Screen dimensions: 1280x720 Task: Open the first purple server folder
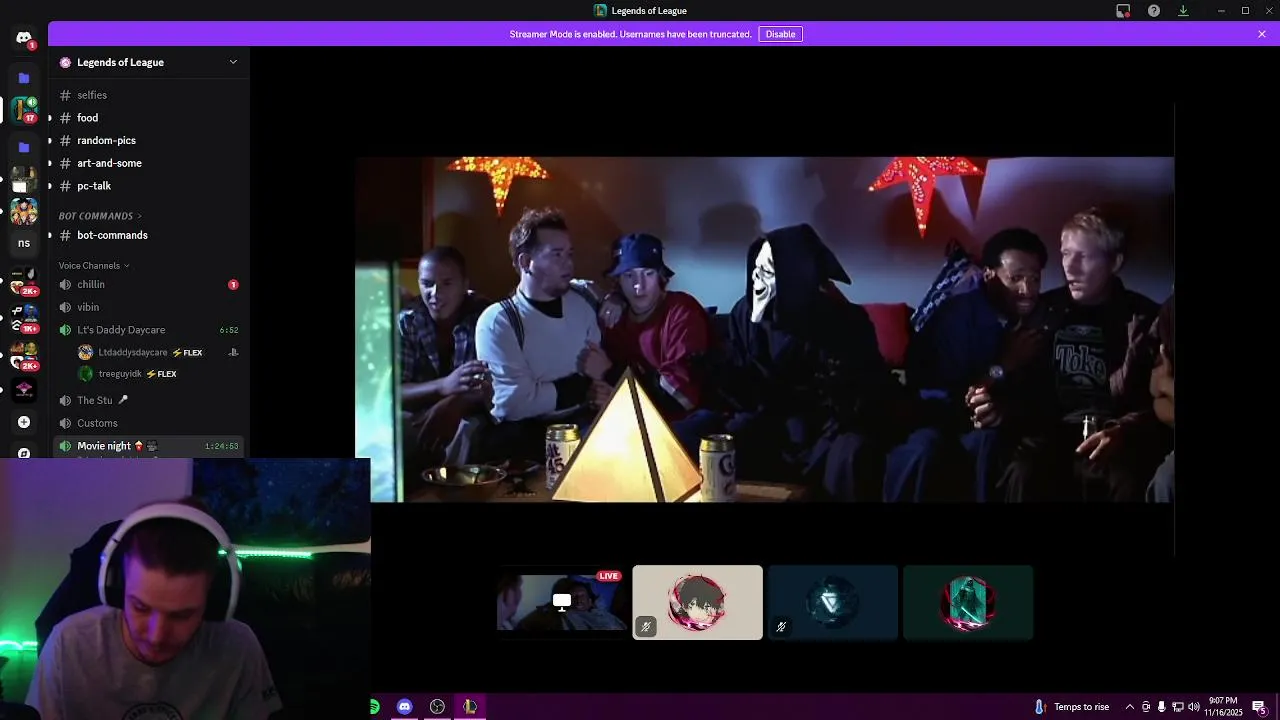tap(24, 78)
